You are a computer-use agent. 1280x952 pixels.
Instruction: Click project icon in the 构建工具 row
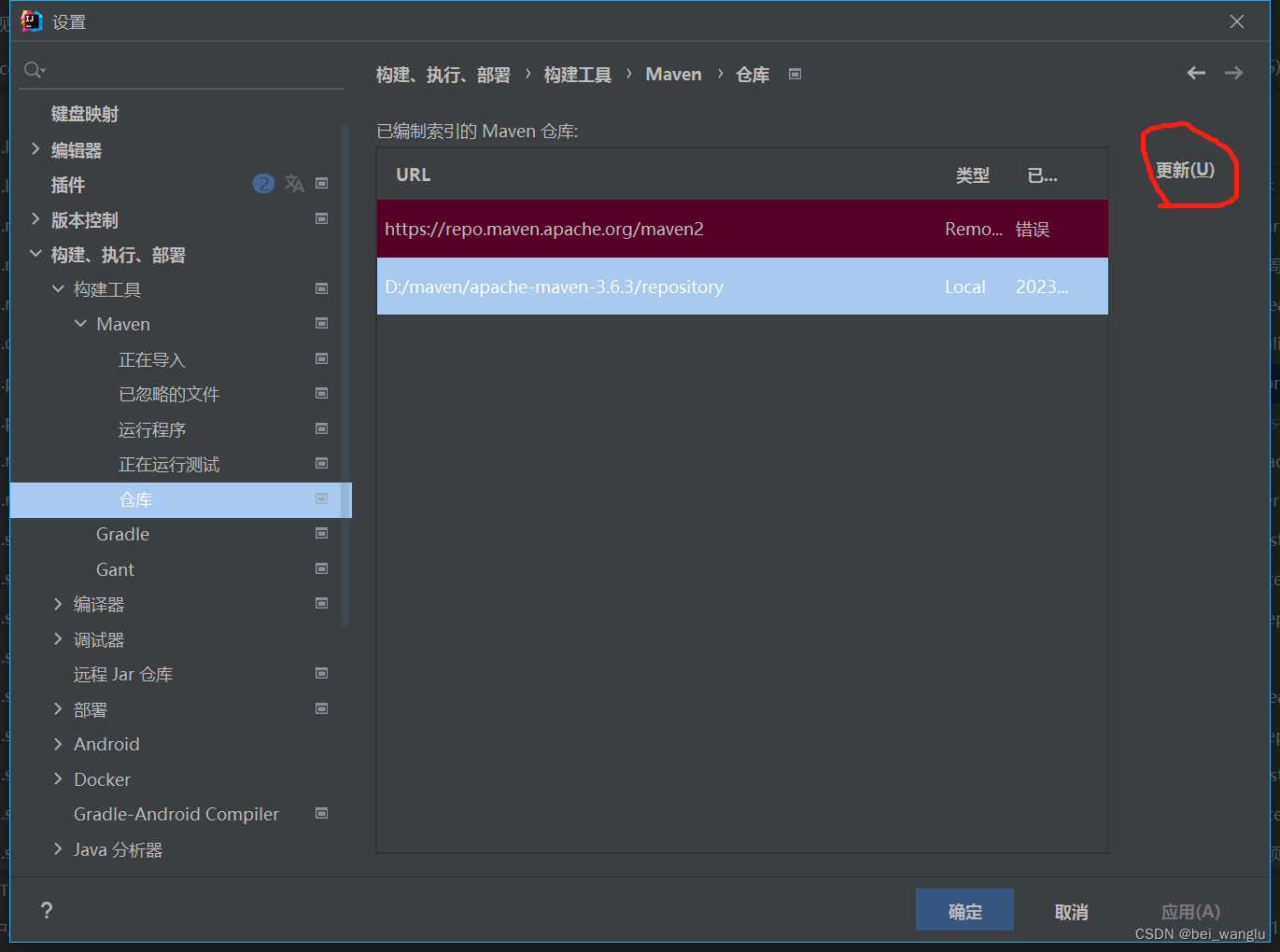click(322, 289)
